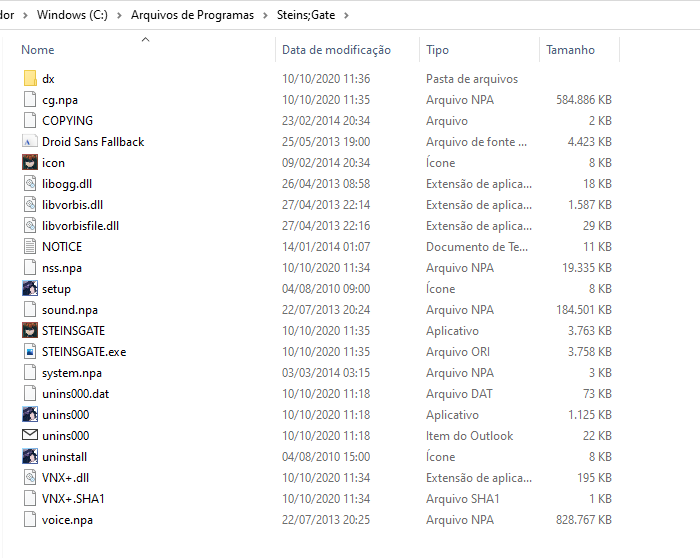Navigate to the Windows (C:) breadcrumb
Image resolution: width=700 pixels, height=558 pixels.
[x=72, y=15]
